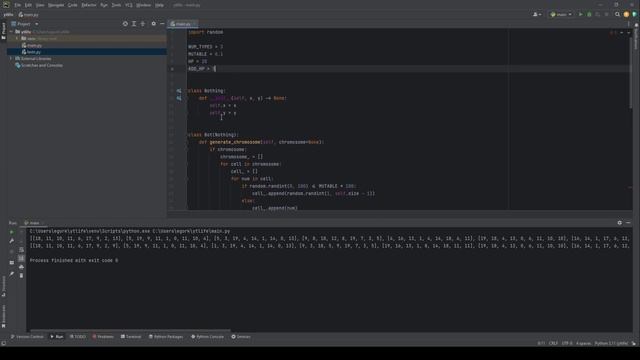
Task: Open the Code menu
Action: 73,5
